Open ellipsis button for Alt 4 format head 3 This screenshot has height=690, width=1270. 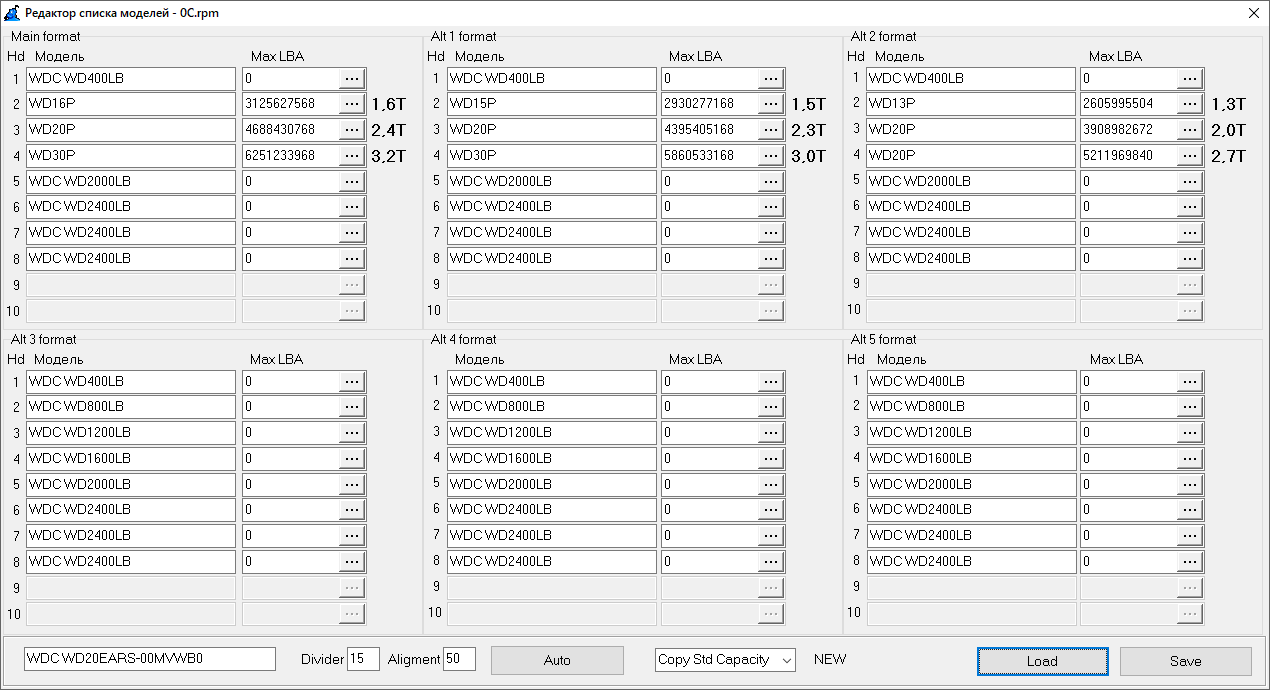pyautogui.click(x=771, y=432)
